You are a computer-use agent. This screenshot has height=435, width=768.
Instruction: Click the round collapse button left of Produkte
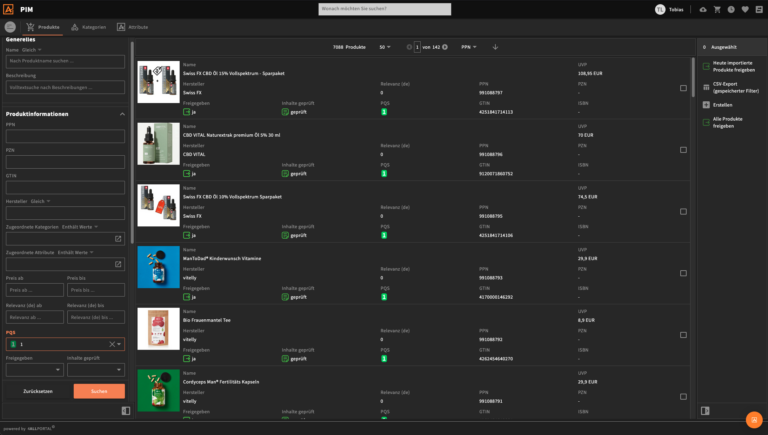(10, 27)
